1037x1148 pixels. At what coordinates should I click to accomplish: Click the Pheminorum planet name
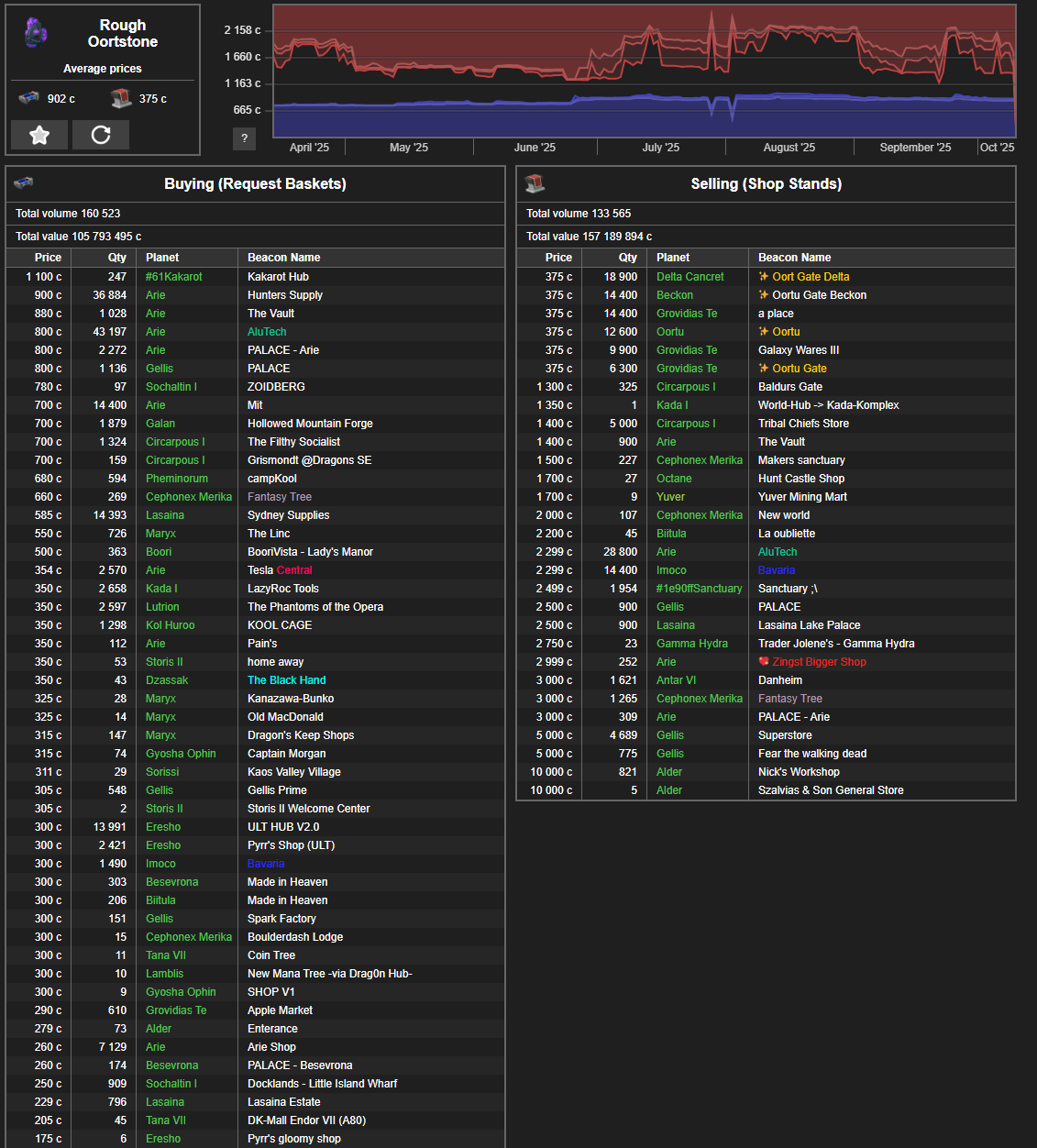coord(177,478)
